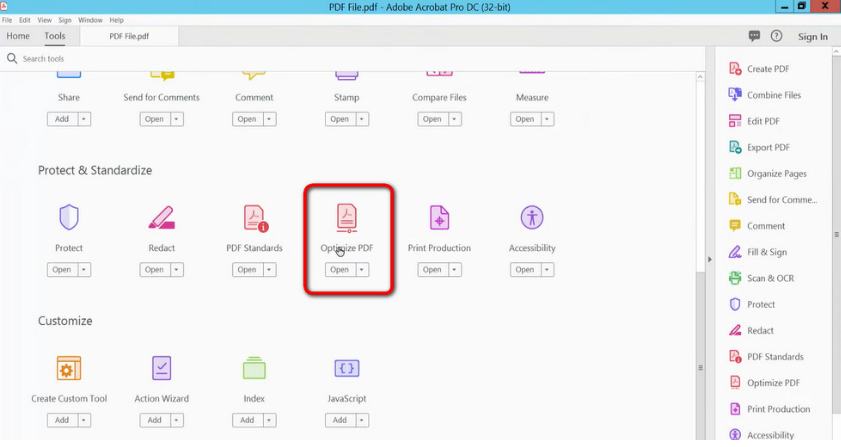Switch to the Home tab
The height and width of the screenshot is (447, 841).
tap(18, 36)
